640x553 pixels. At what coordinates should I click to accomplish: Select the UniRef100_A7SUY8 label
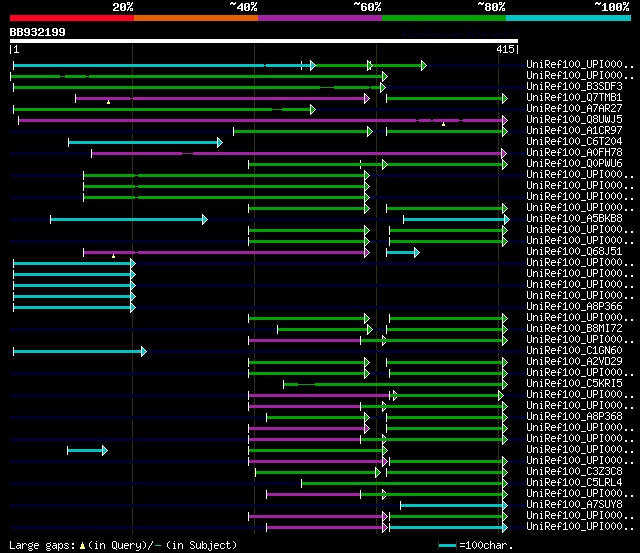[x=574, y=505]
